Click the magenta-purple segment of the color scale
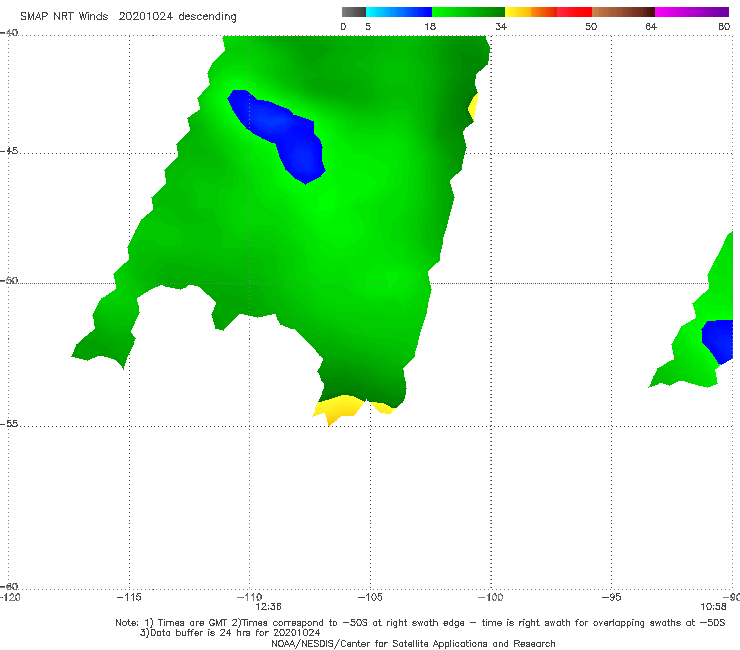The image size is (740, 650). (x=692, y=12)
